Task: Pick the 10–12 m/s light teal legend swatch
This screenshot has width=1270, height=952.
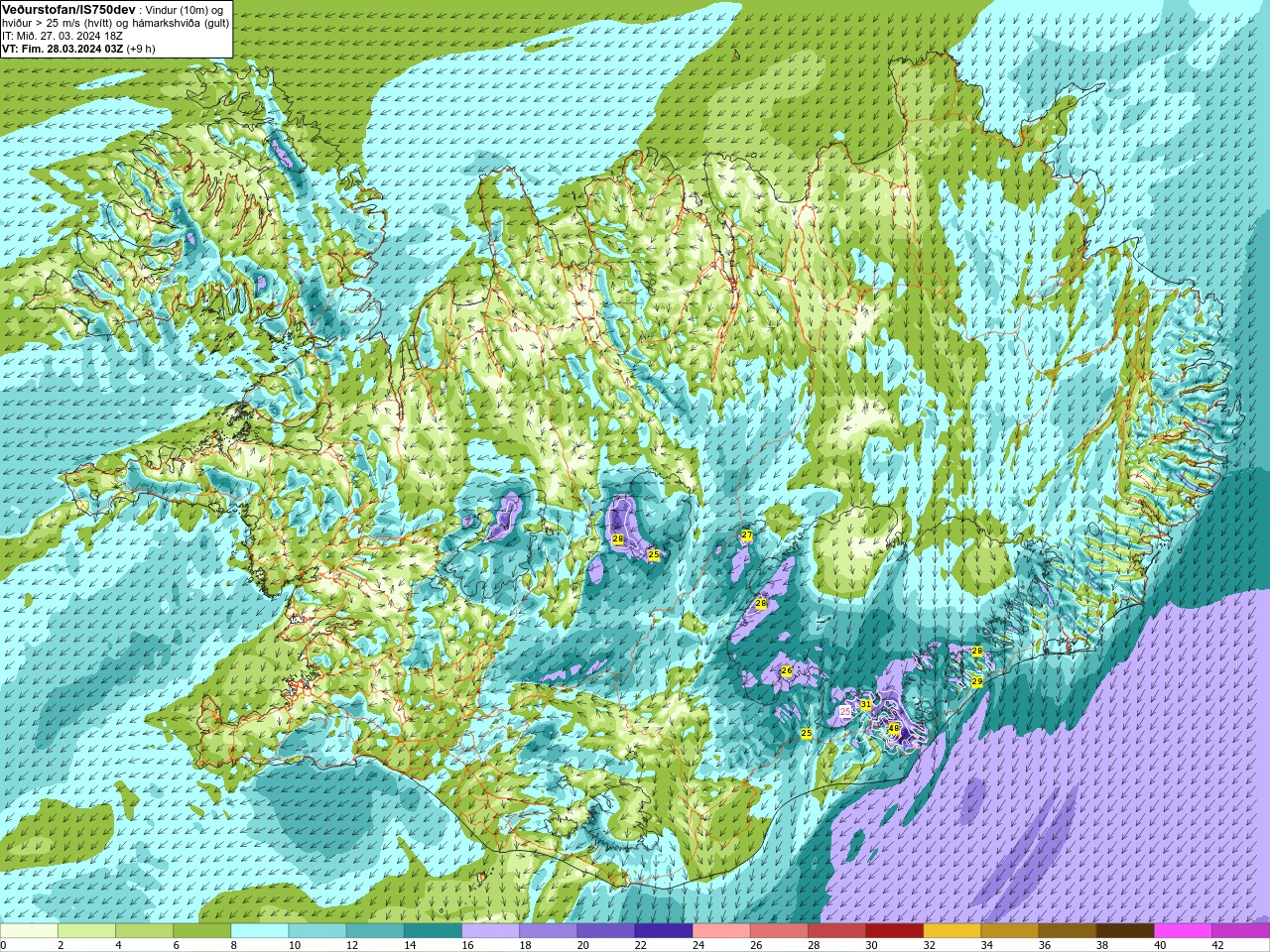Action: pyautogui.click(x=317, y=931)
